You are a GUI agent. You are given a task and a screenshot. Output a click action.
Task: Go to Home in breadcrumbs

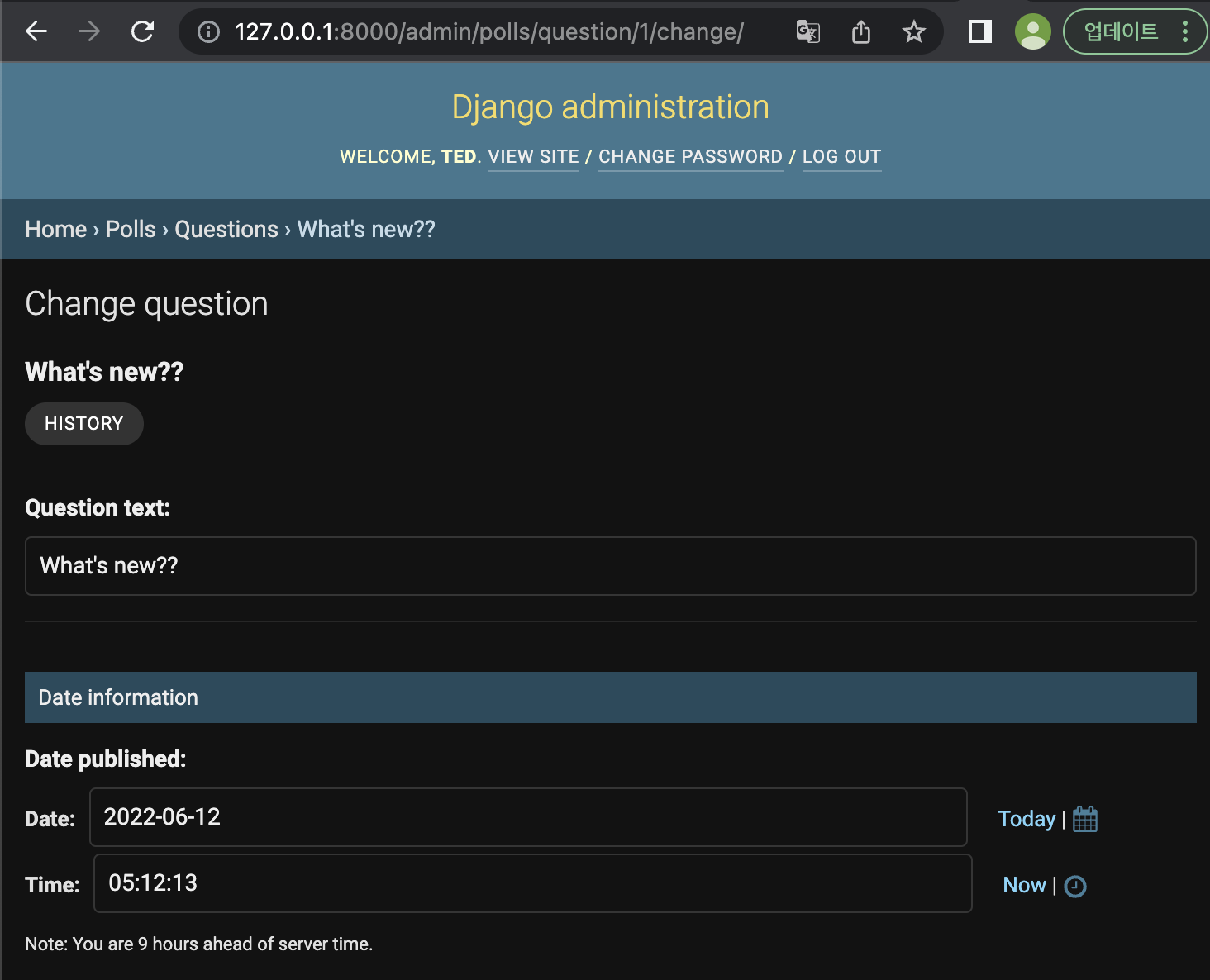pyautogui.click(x=56, y=229)
